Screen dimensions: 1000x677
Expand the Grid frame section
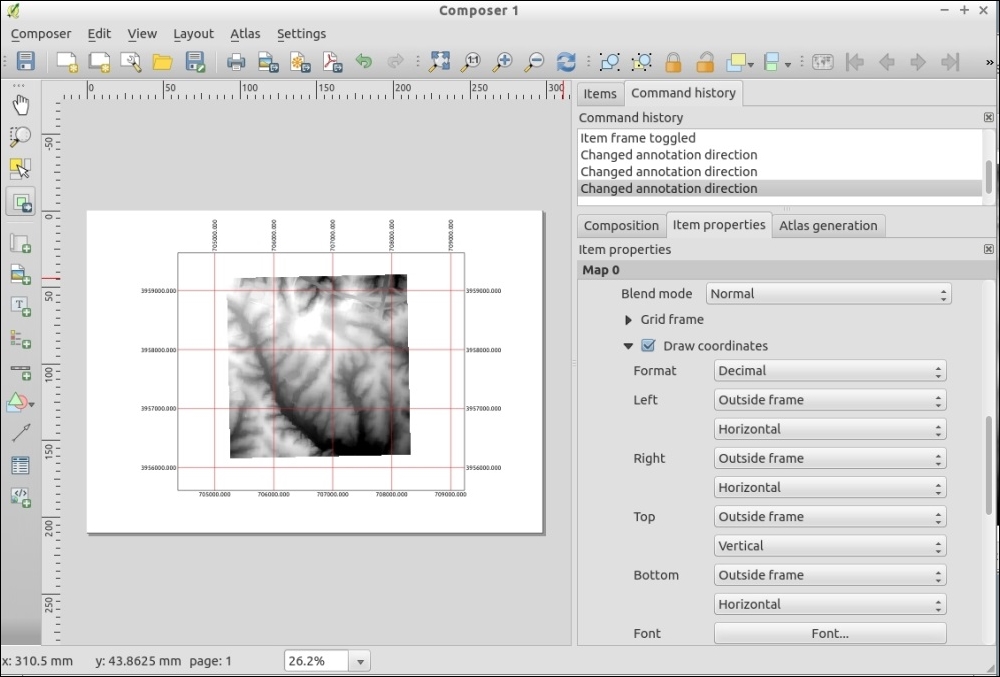628,320
